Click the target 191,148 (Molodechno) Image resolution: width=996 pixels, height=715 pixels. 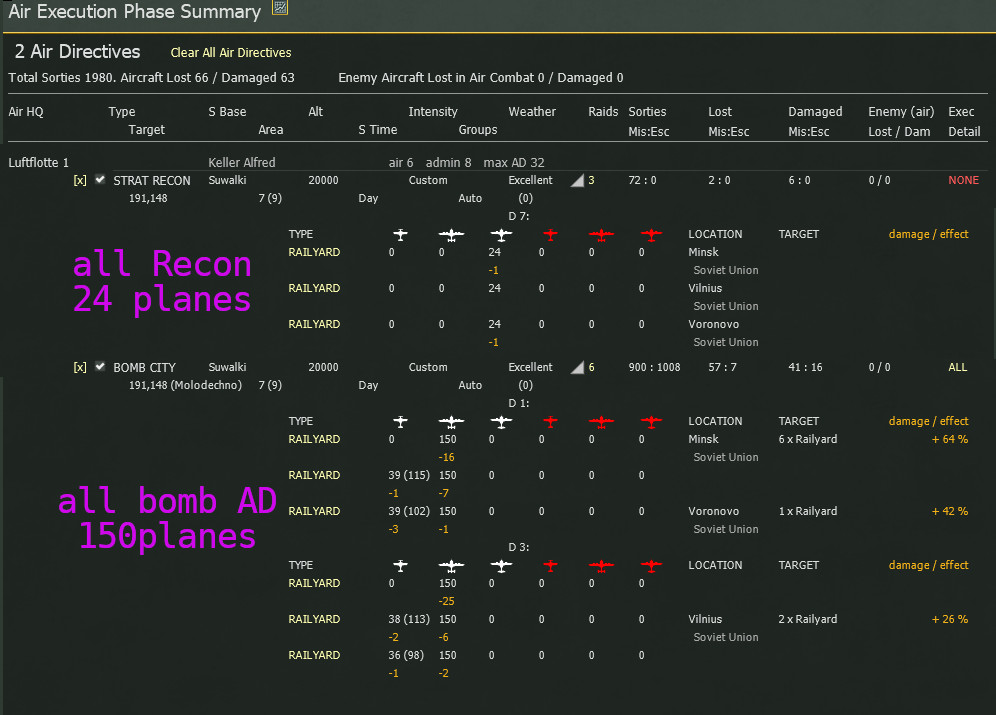pos(185,385)
